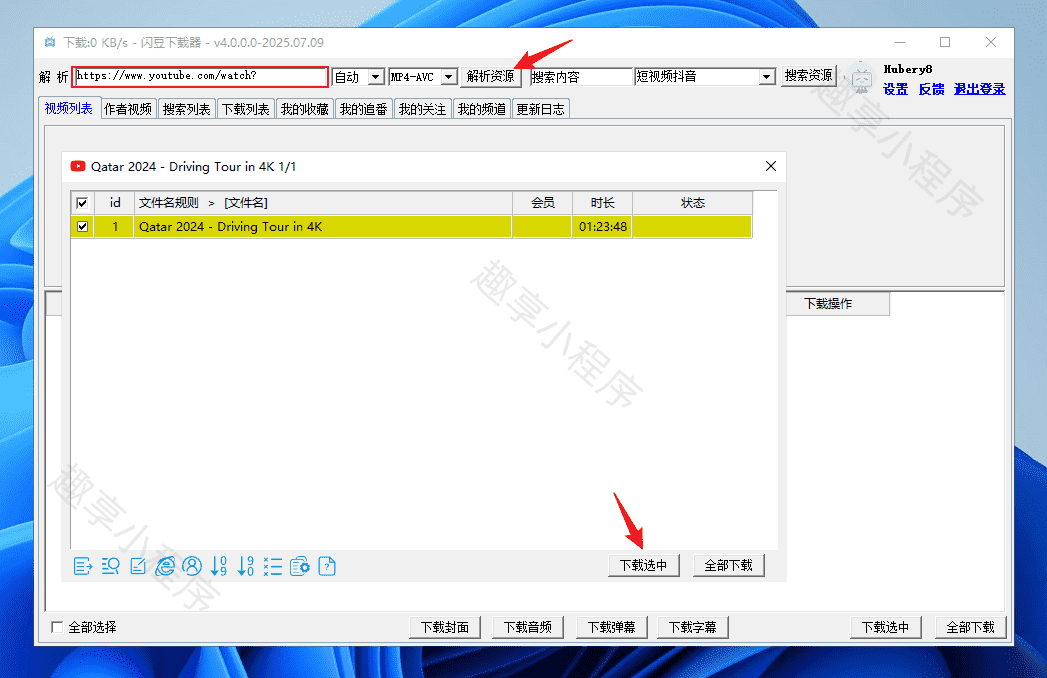Click the robot avatar icon
1047x678 pixels.
[861, 79]
